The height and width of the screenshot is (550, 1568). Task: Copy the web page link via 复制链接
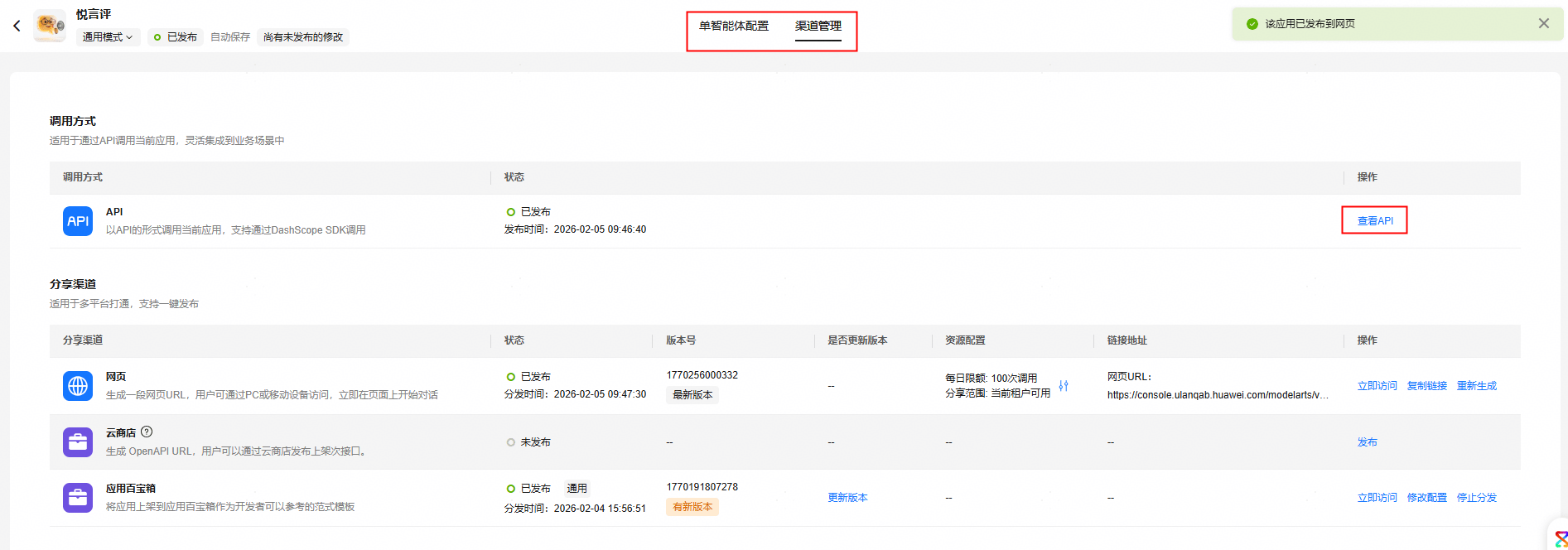pos(1426,386)
